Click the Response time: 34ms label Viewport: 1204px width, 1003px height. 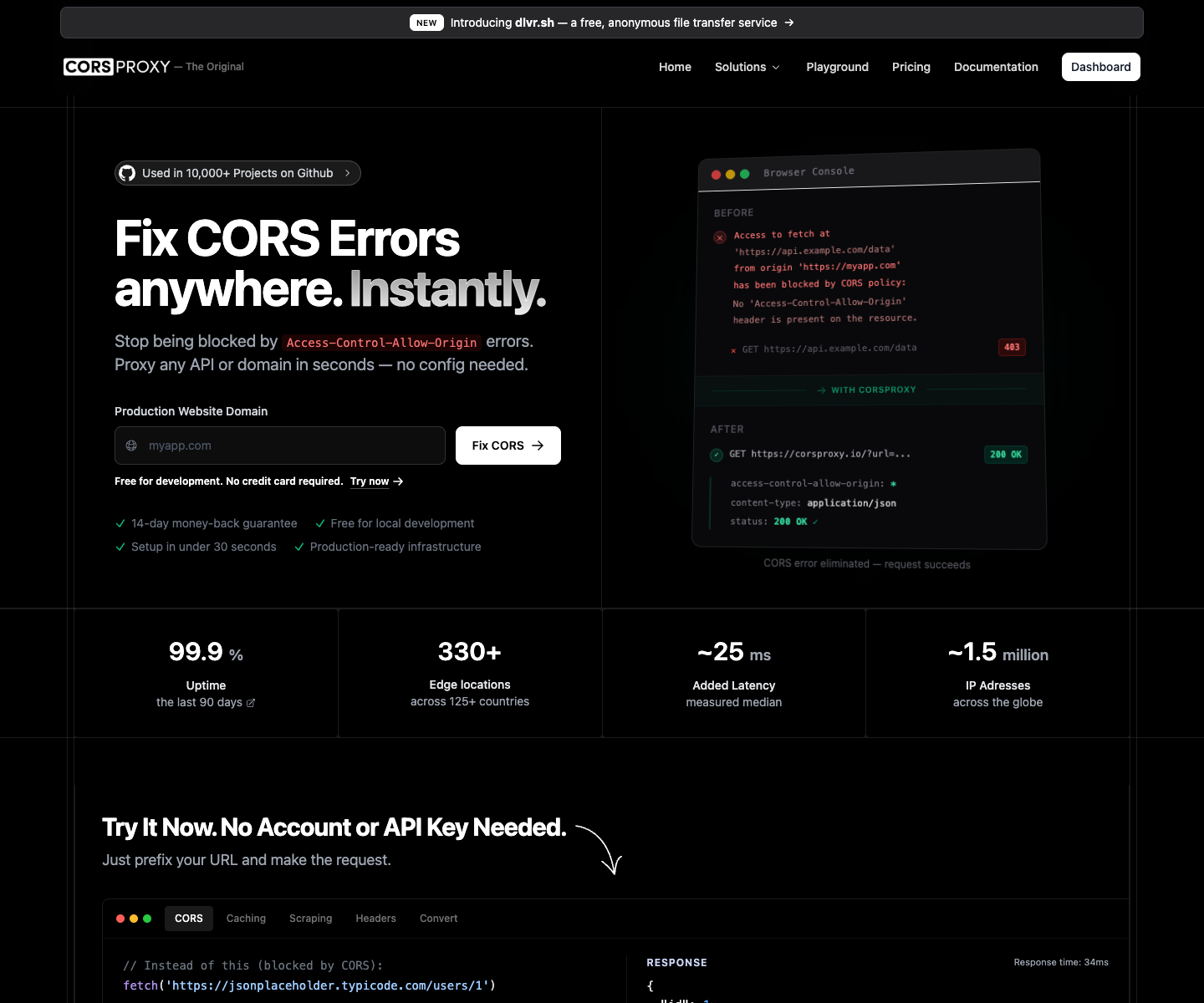1061,963
